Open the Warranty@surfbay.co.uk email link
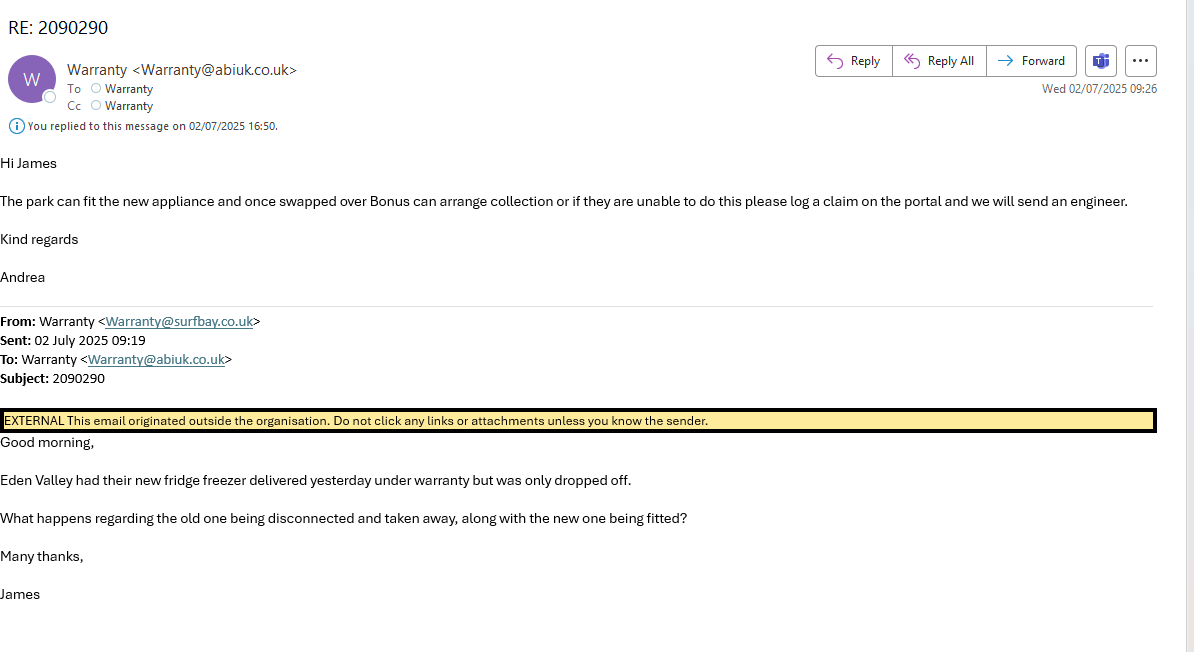This screenshot has height=652, width=1194. pos(179,322)
